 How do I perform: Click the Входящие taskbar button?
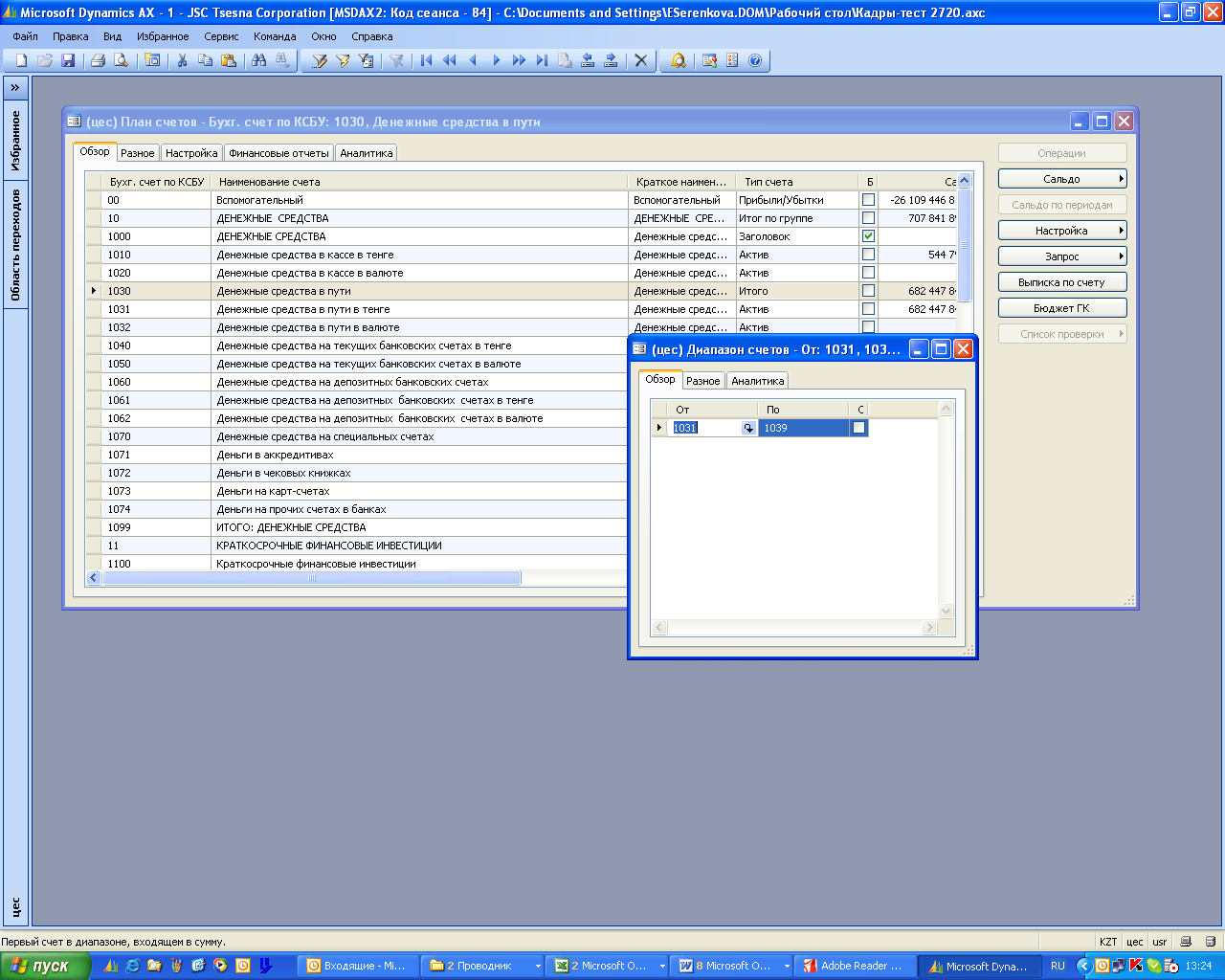pos(358,967)
